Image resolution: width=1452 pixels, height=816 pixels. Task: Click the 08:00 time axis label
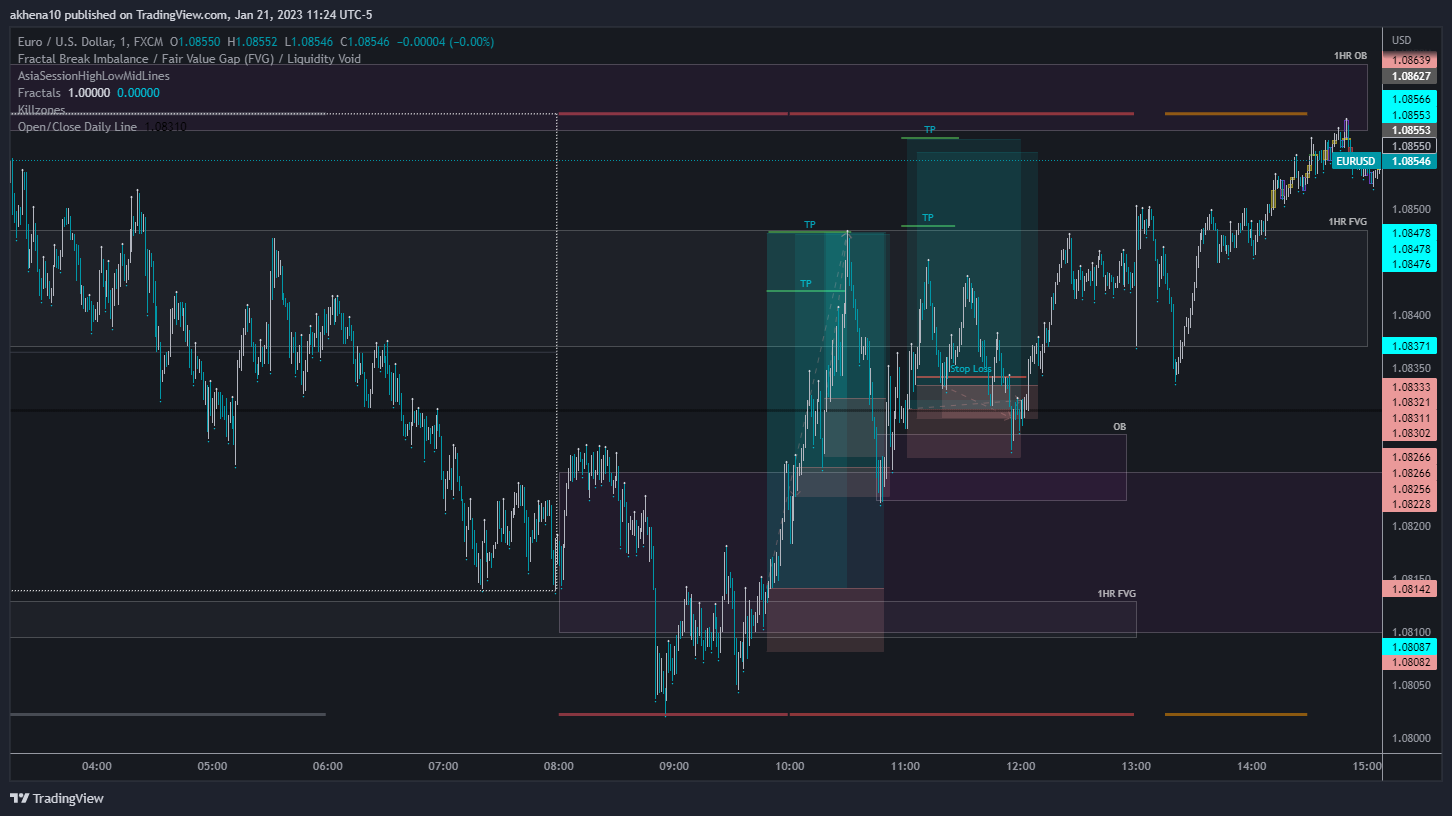559,766
